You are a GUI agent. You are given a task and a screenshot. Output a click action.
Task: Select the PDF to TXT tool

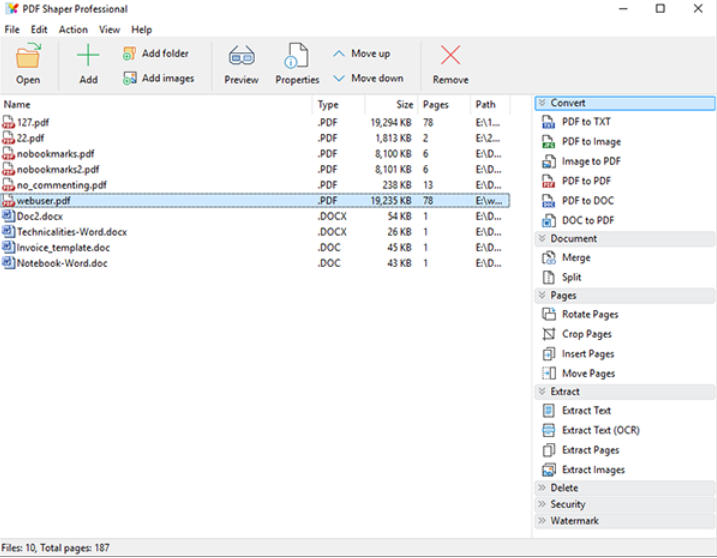coord(585,122)
